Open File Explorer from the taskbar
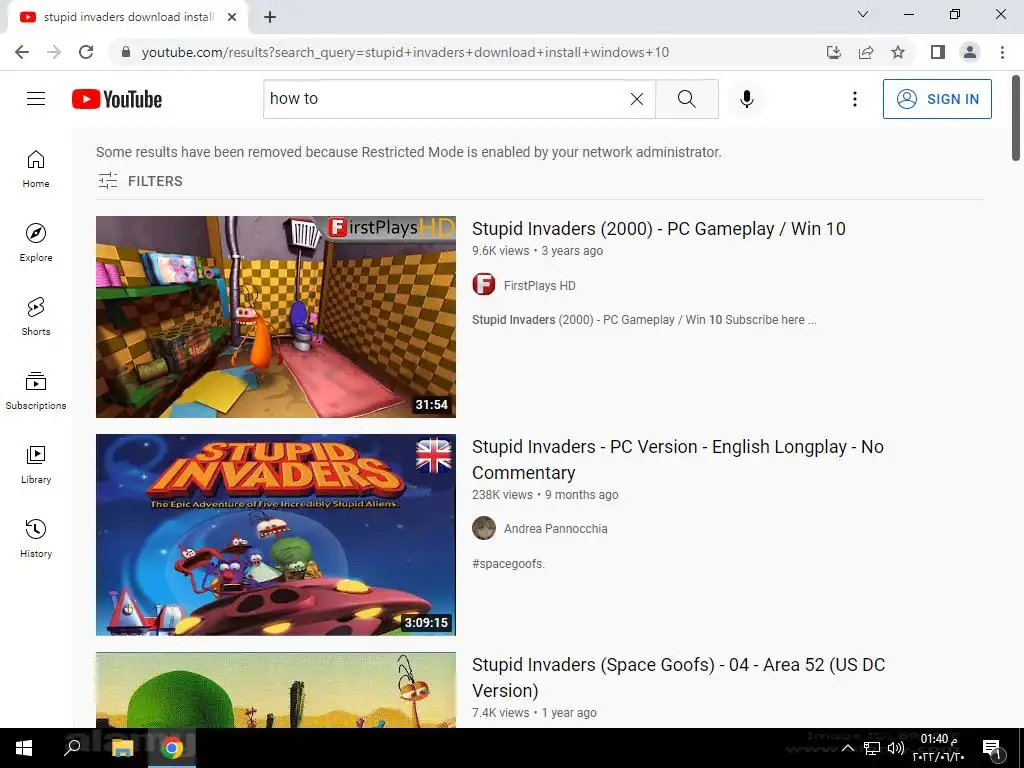The height and width of the screenshot is (768, 1024). [122, 748]
